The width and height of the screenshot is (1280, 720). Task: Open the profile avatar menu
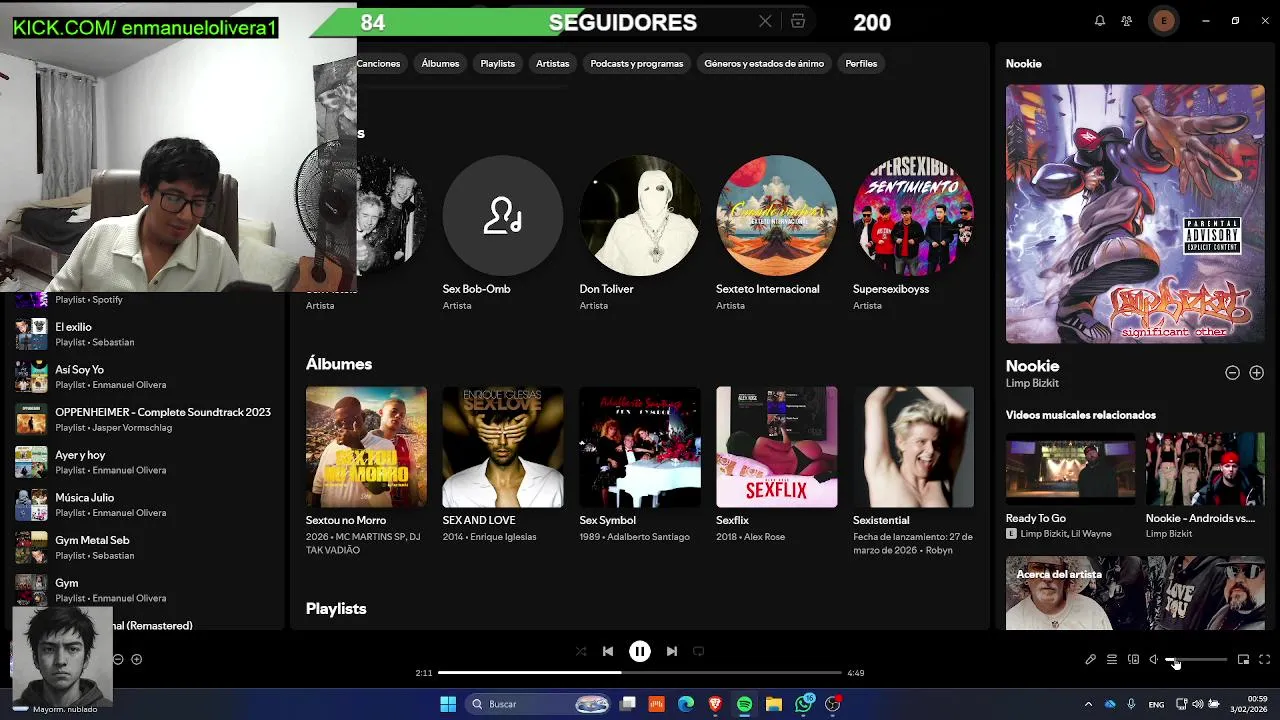coord(1163,21)
